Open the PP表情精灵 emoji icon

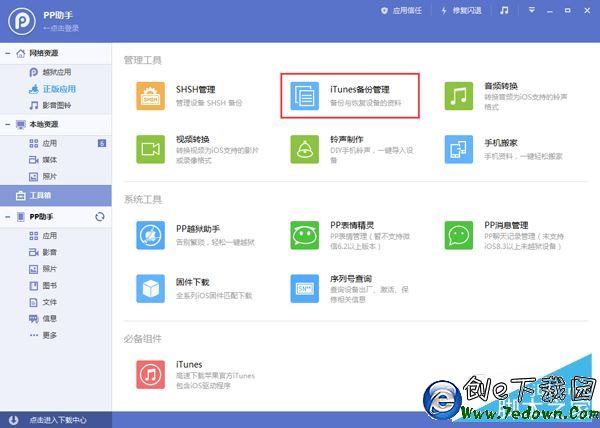pyautogui.click(x=305, y=235)
